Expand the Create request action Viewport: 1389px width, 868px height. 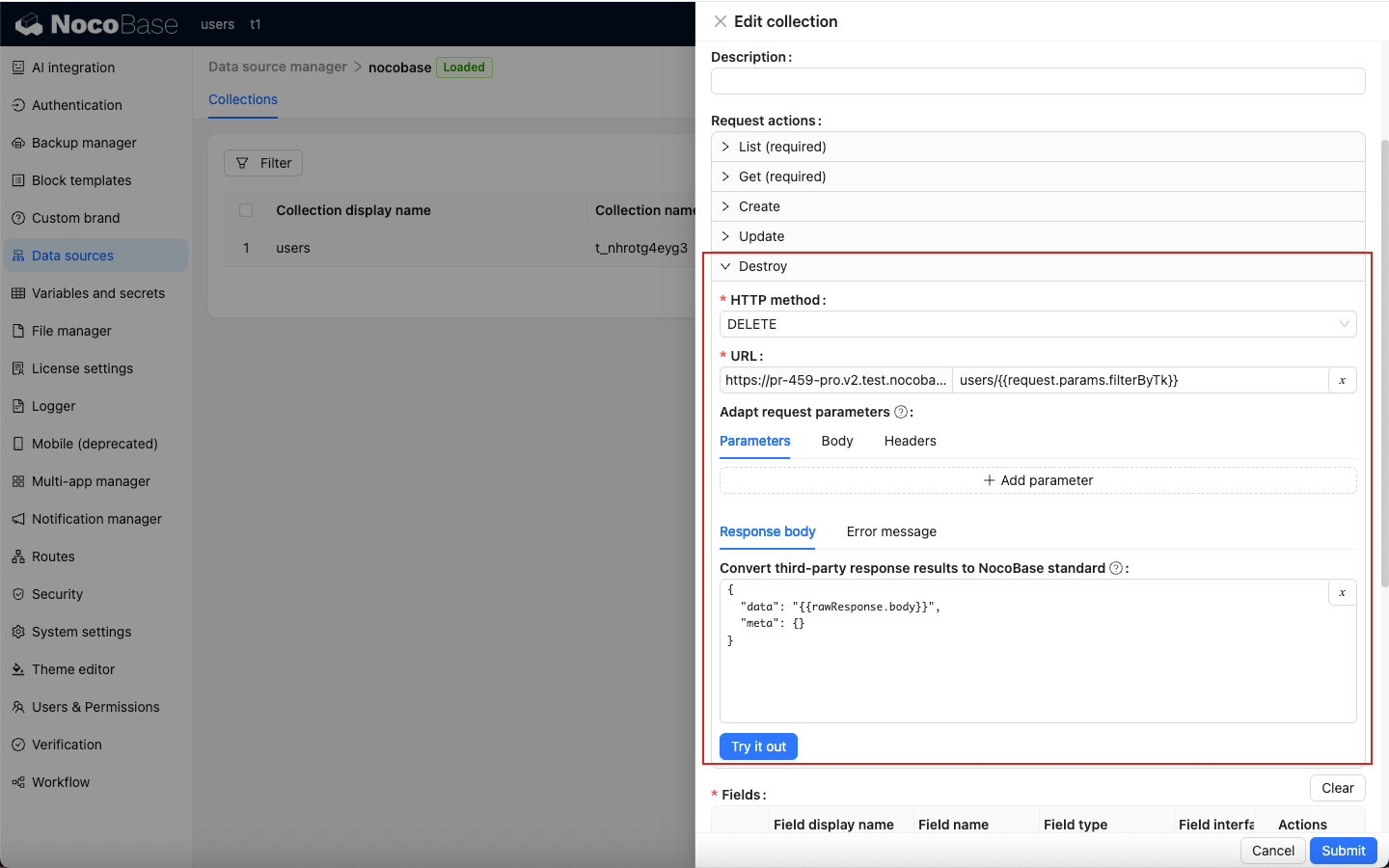(759, 206)
